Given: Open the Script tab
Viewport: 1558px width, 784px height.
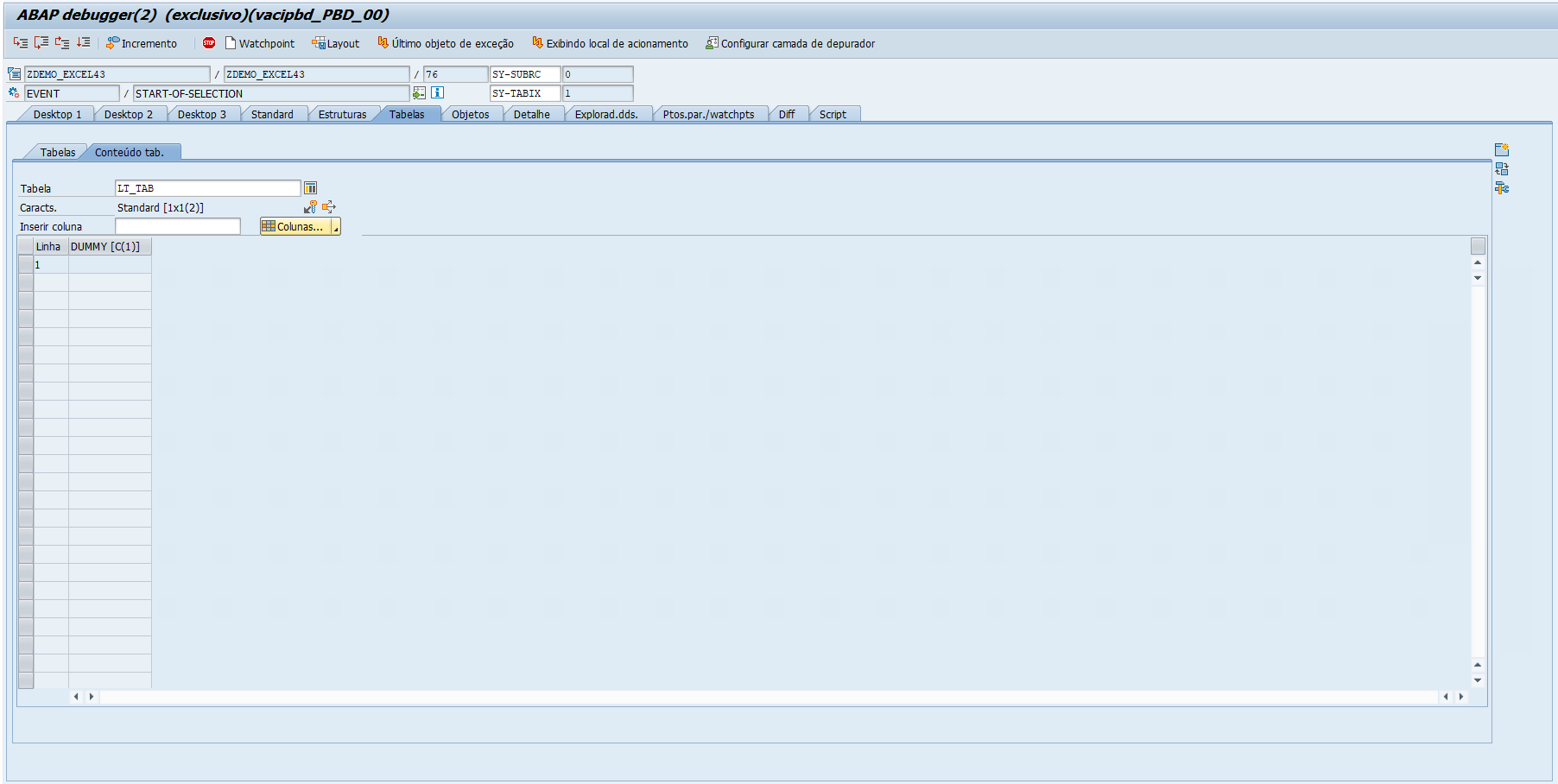Looking at the screenshot, I should 832,113.
